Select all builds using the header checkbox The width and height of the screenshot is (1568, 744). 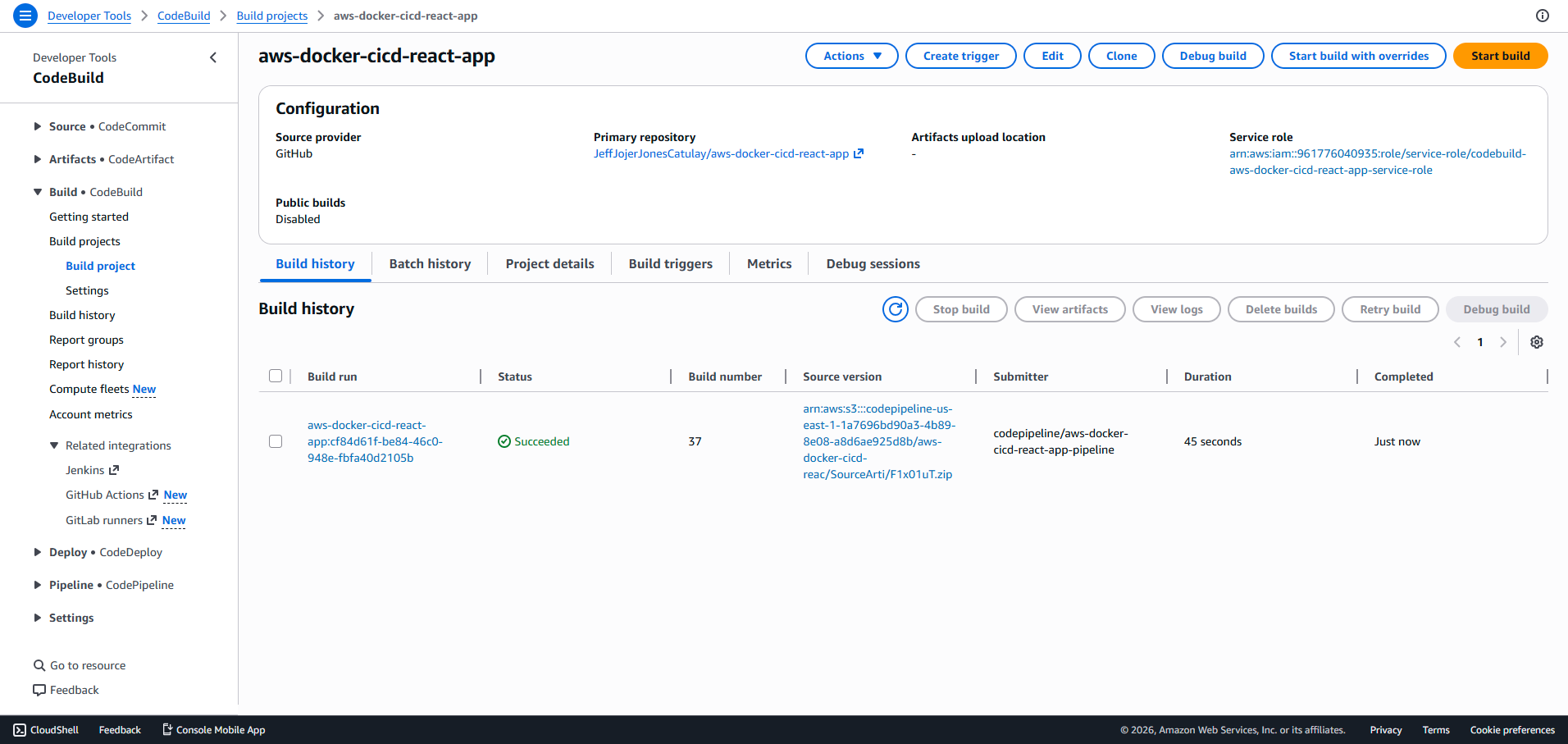point(276,376)
